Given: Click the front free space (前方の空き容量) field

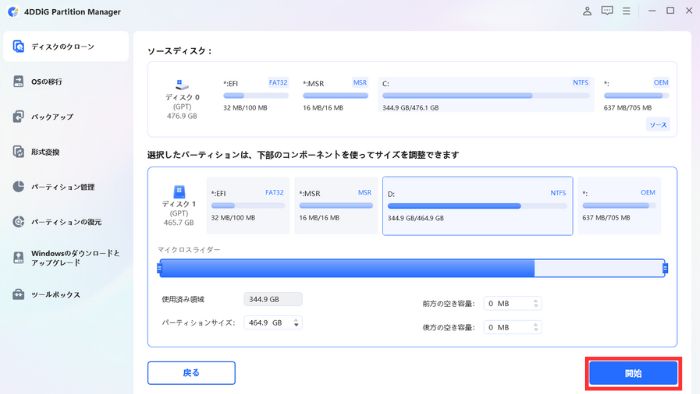Looking at the screenshot, I should [x=512, y=303].
